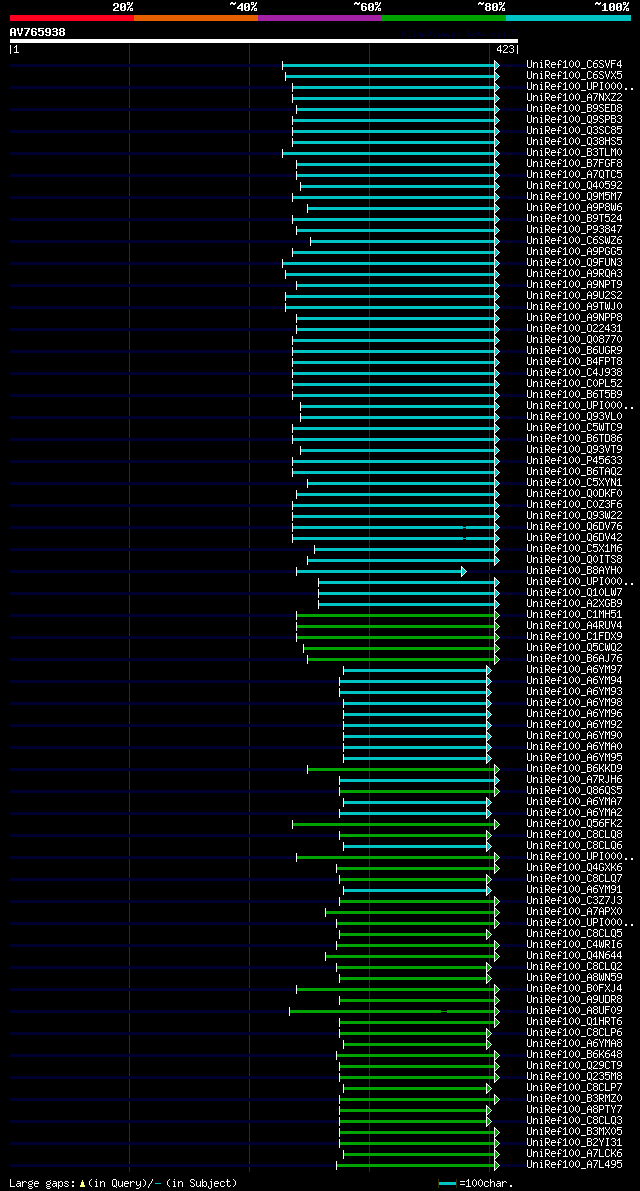This screenshot has height=1191, width=640.
Task: Select the UniRef100_B6AJ76 label
Action: 574,659
